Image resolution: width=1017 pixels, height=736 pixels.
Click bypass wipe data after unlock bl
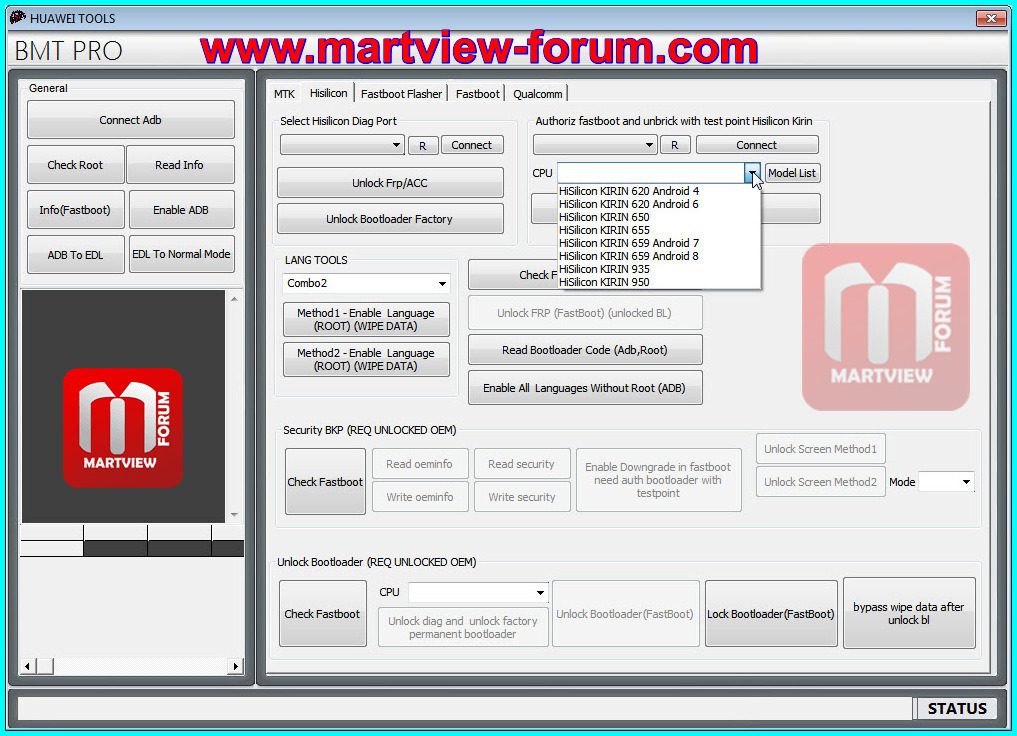[909, 613]
